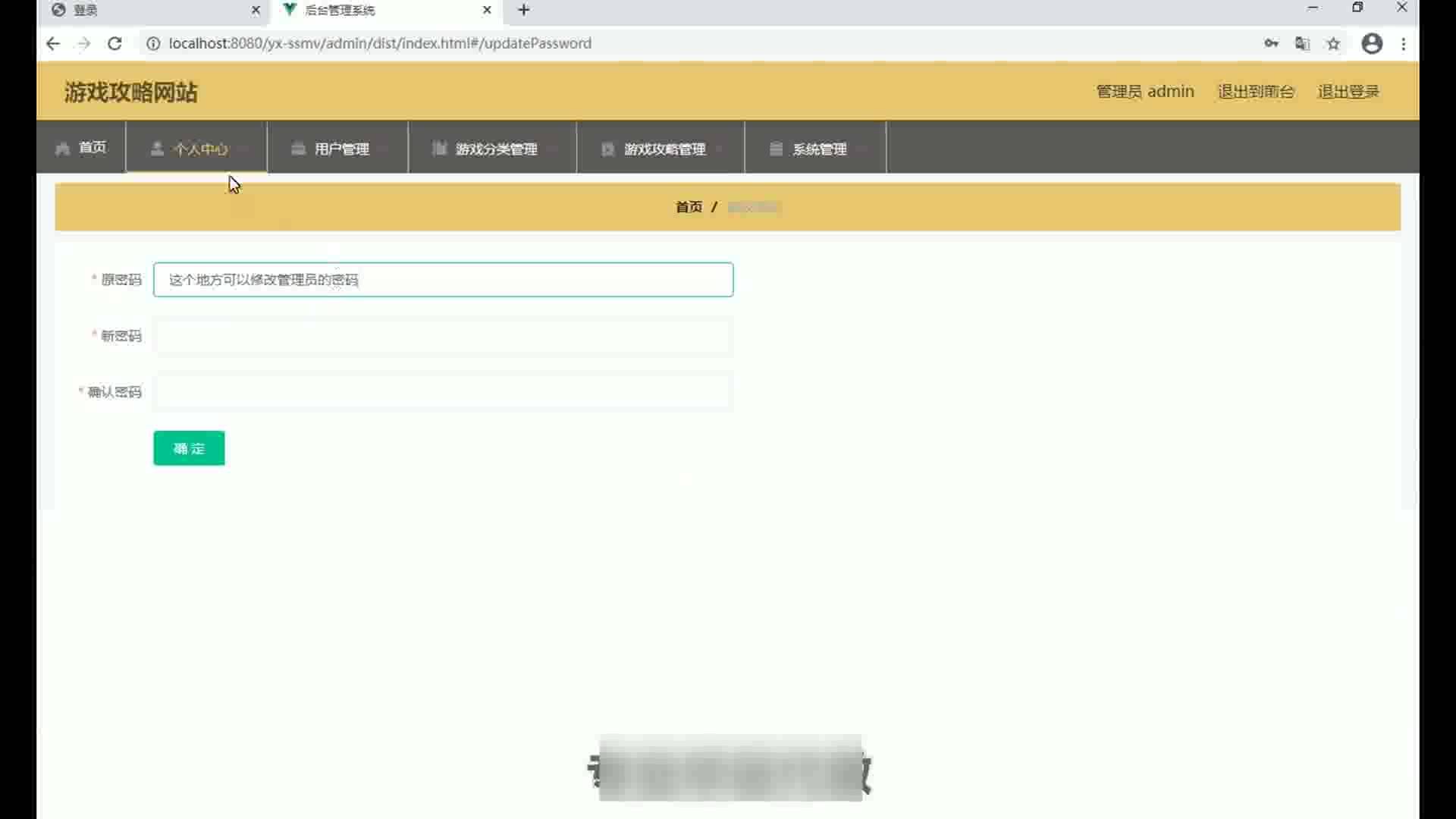Screen dimensions: 1456x819
Task: Open the 首页 navigation menu item
Action: click(x=92, y=147)
